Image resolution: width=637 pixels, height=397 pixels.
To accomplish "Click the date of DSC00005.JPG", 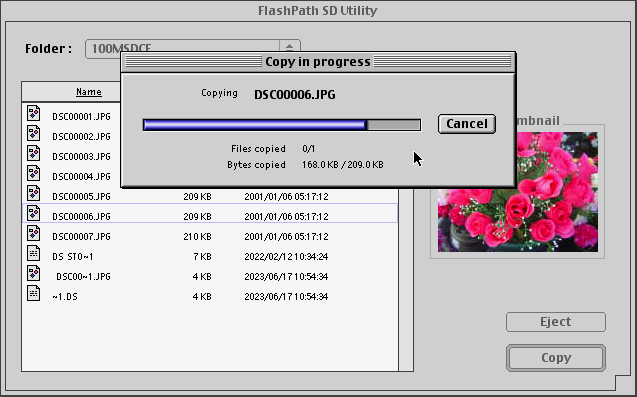I will click(286, 196).
